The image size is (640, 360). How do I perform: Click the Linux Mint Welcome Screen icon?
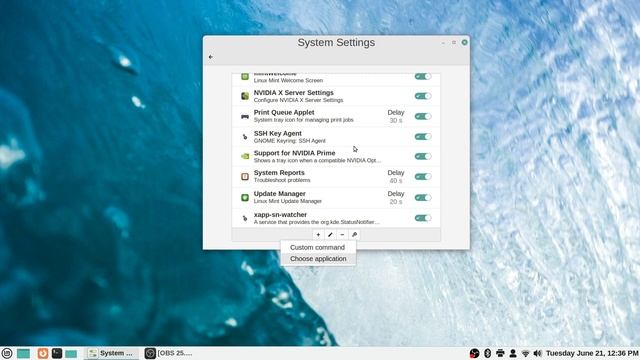click(x=245, y=76)
